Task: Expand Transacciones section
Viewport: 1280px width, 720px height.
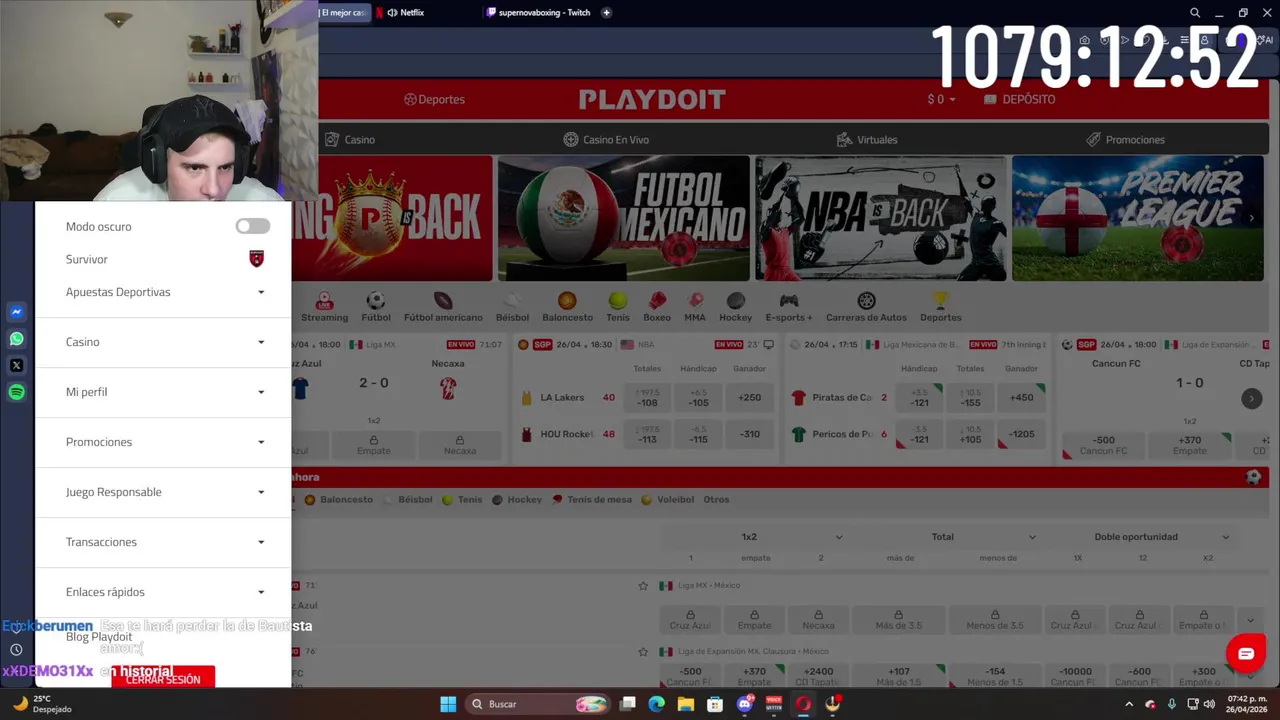Action: click(x=164, y=542)
